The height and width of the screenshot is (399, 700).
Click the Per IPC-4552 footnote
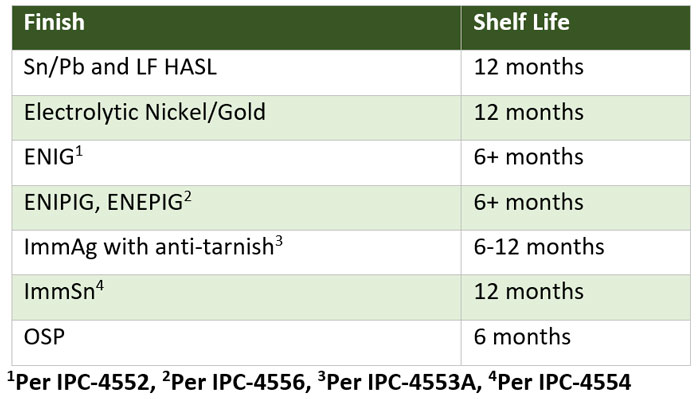pos(82,382)
